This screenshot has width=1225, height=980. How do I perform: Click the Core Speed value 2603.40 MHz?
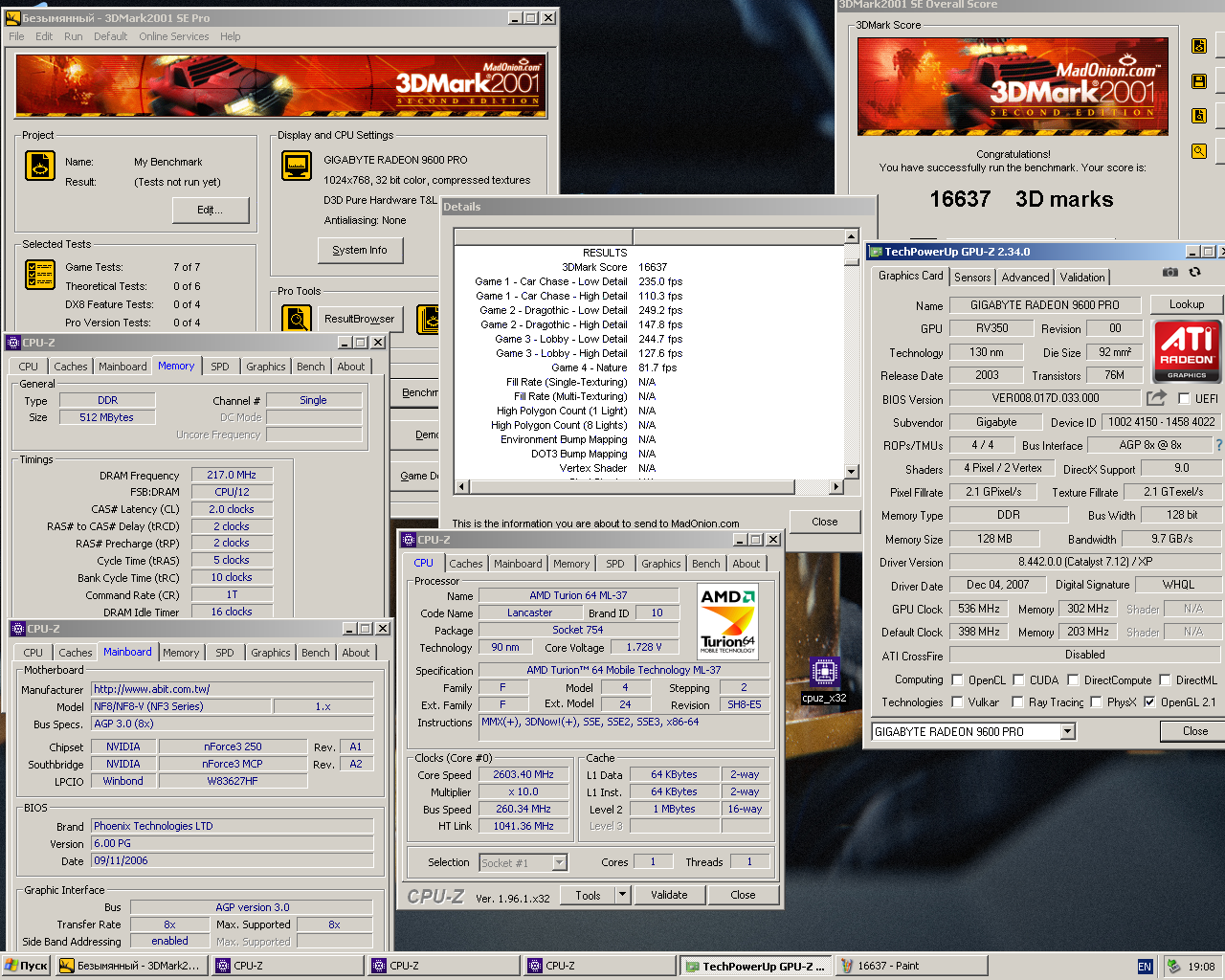coord(523,774)
